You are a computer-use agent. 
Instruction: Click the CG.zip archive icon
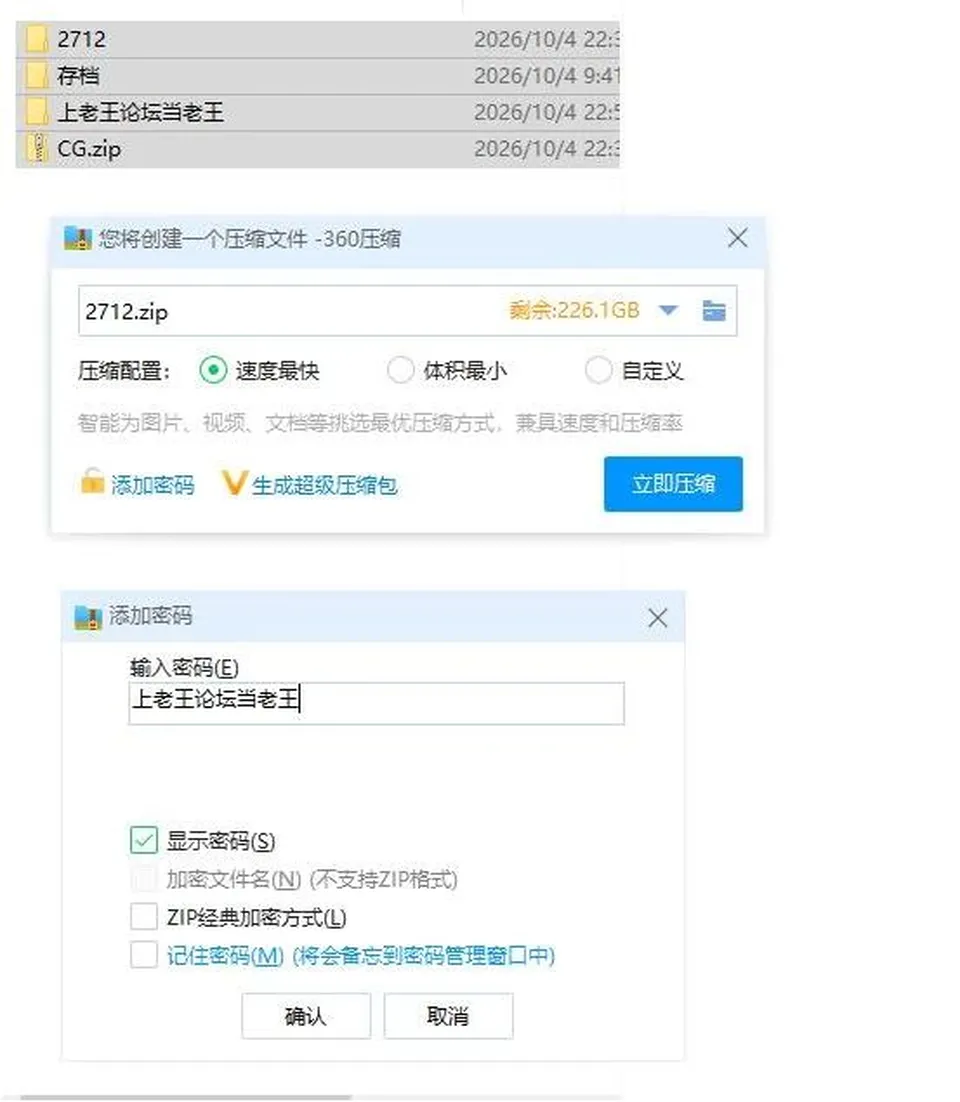[x=37, y=149]
